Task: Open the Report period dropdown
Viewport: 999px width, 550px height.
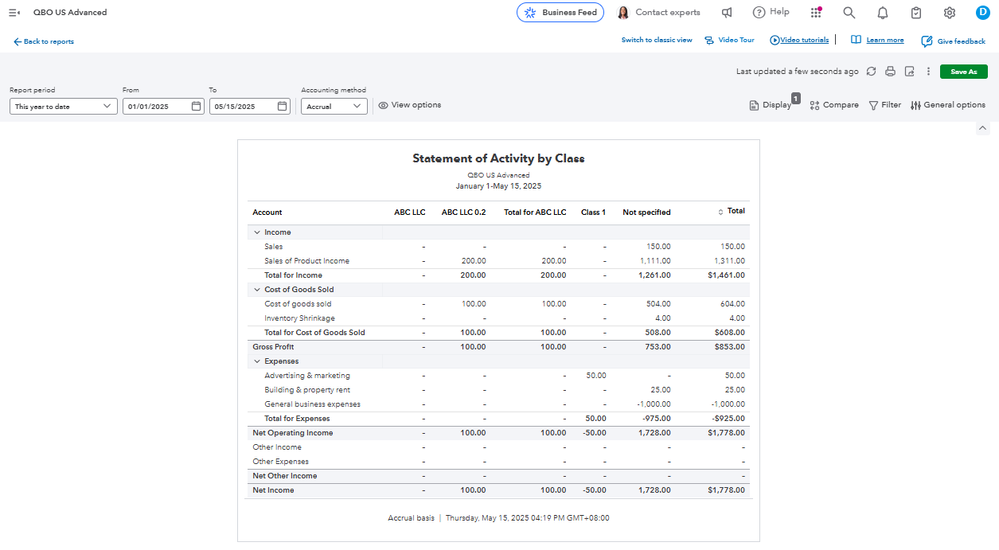Action: [x=63, y=106]
